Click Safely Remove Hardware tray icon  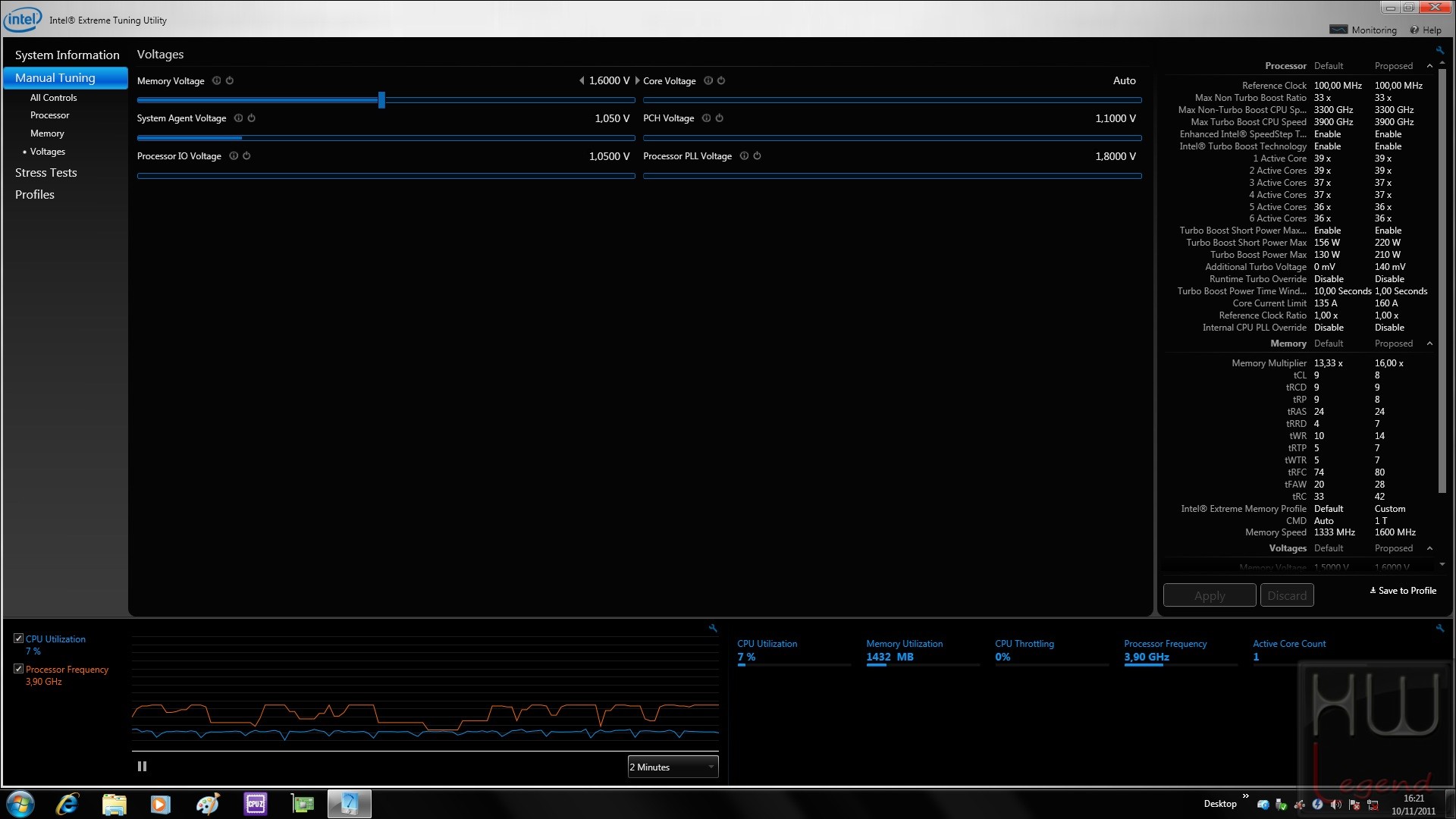(x=1282, y=805)
